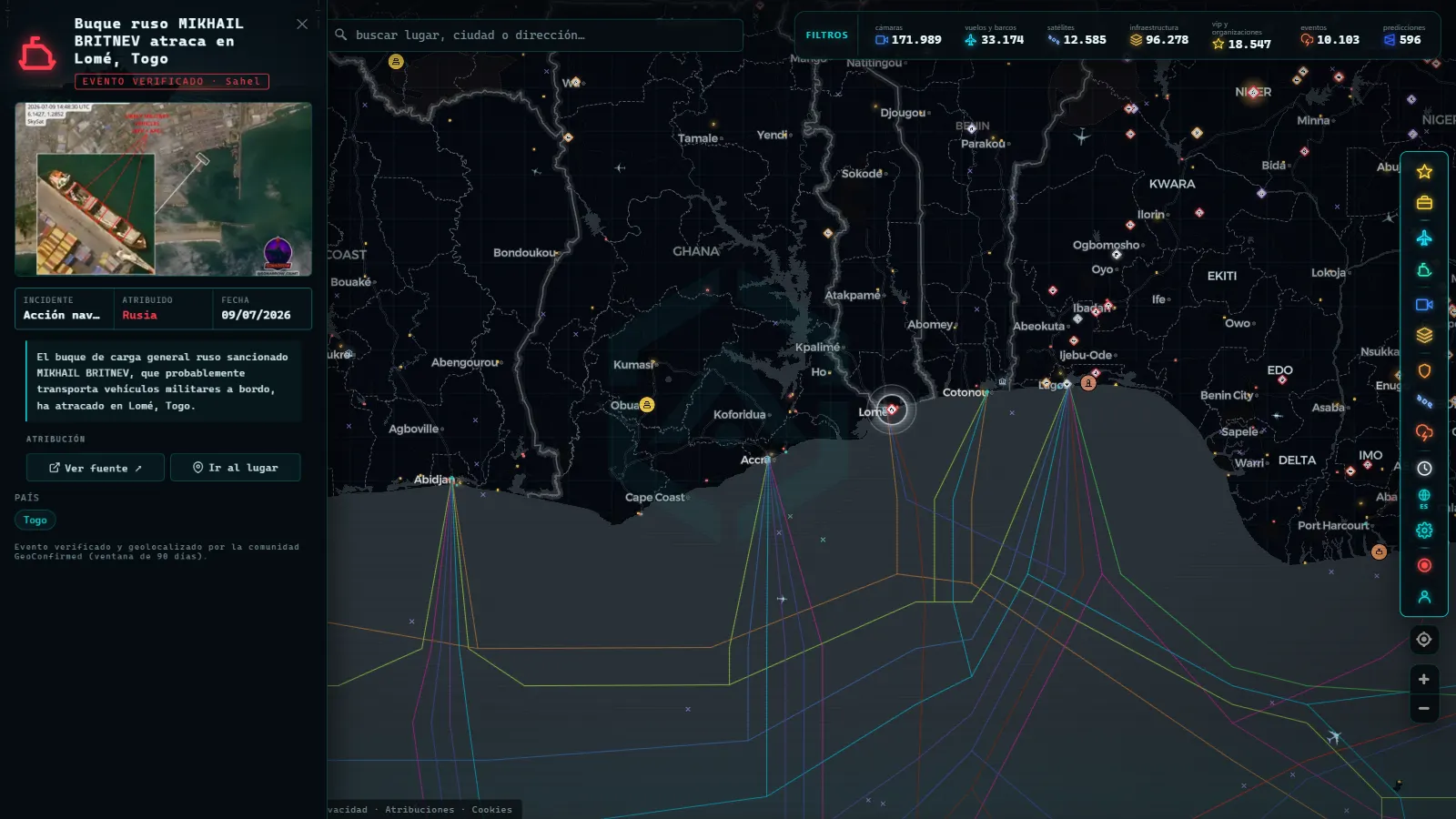Viewport: 1456px width, 819px height.
Task: Click the Cape Coast label on map
Action: (655, 497)
